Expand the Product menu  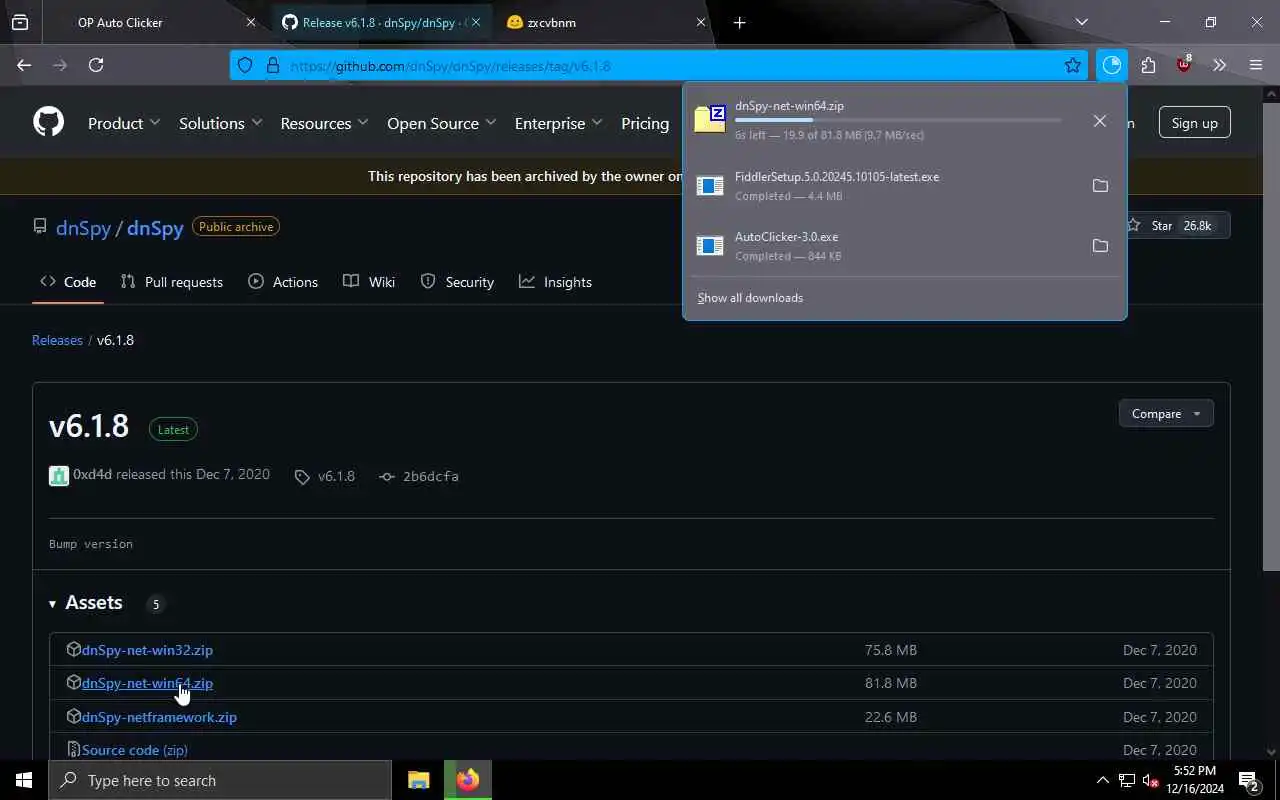124,123
